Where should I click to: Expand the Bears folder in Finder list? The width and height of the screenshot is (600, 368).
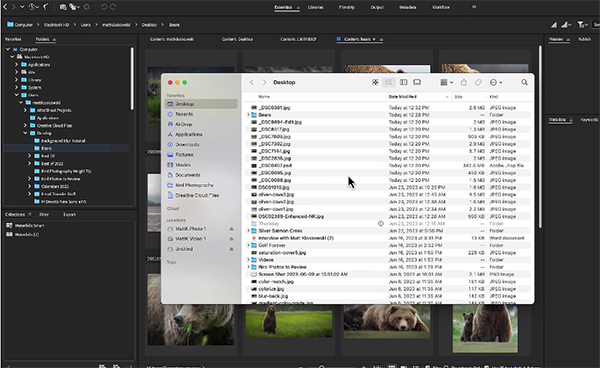point(248,115)
